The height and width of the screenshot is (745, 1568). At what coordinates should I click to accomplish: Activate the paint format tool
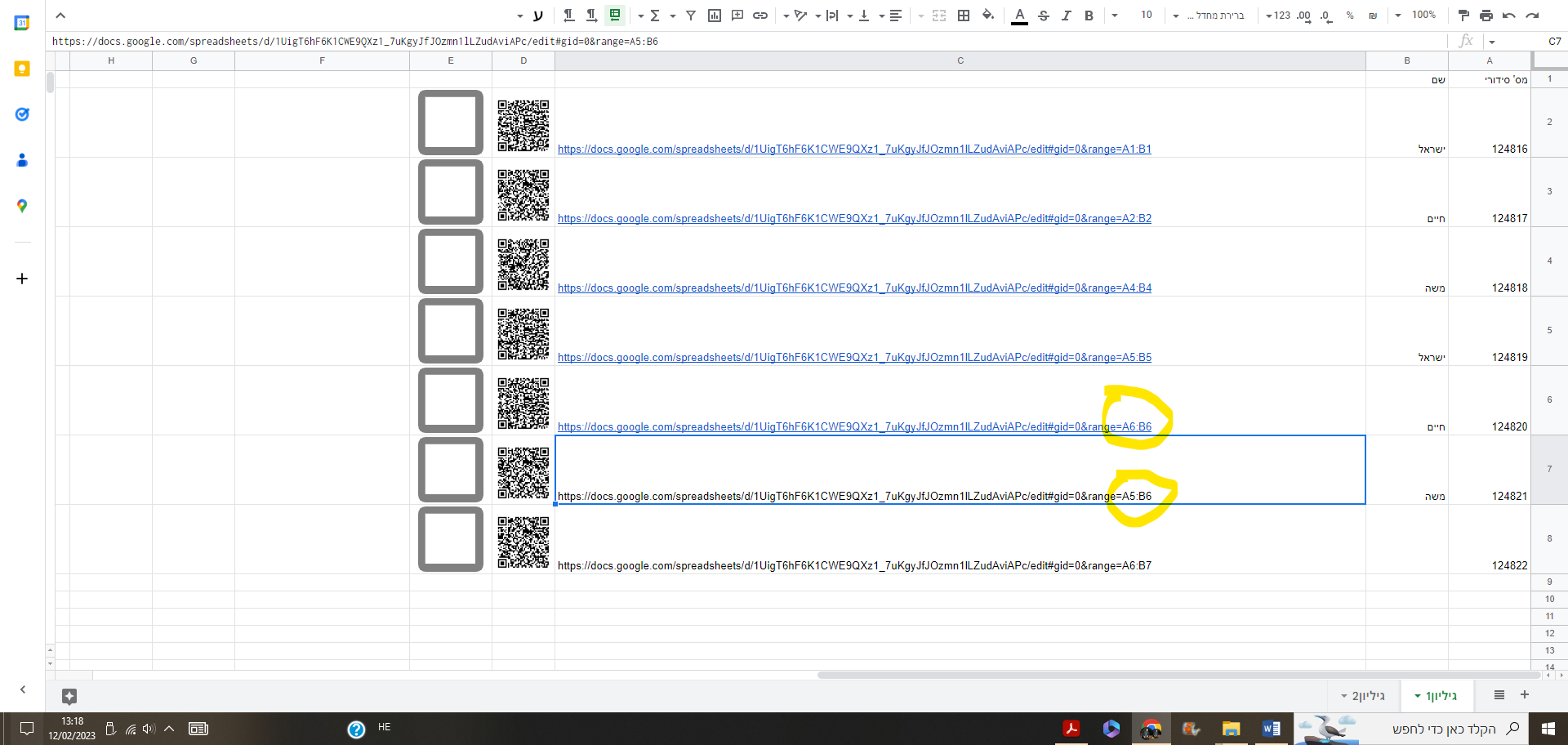(1463, 16)
